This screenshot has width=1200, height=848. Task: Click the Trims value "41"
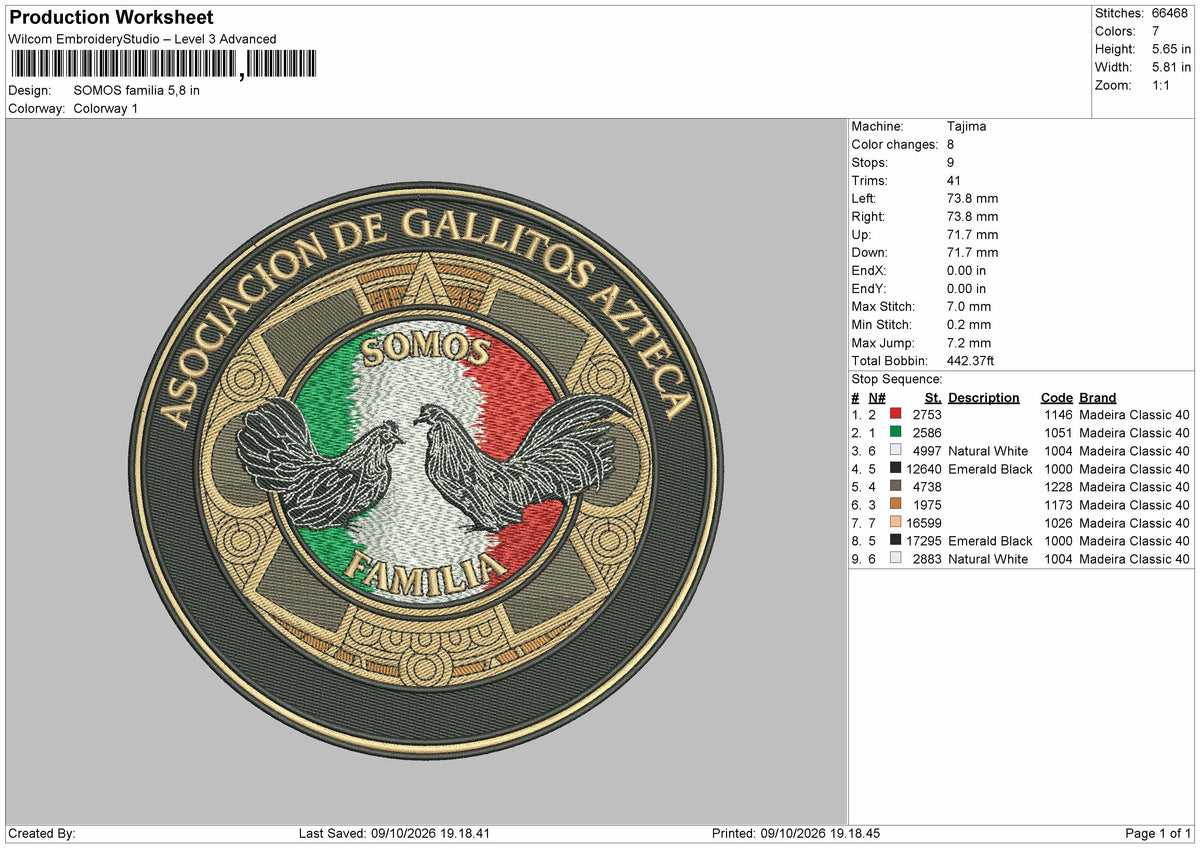(954, 181)
